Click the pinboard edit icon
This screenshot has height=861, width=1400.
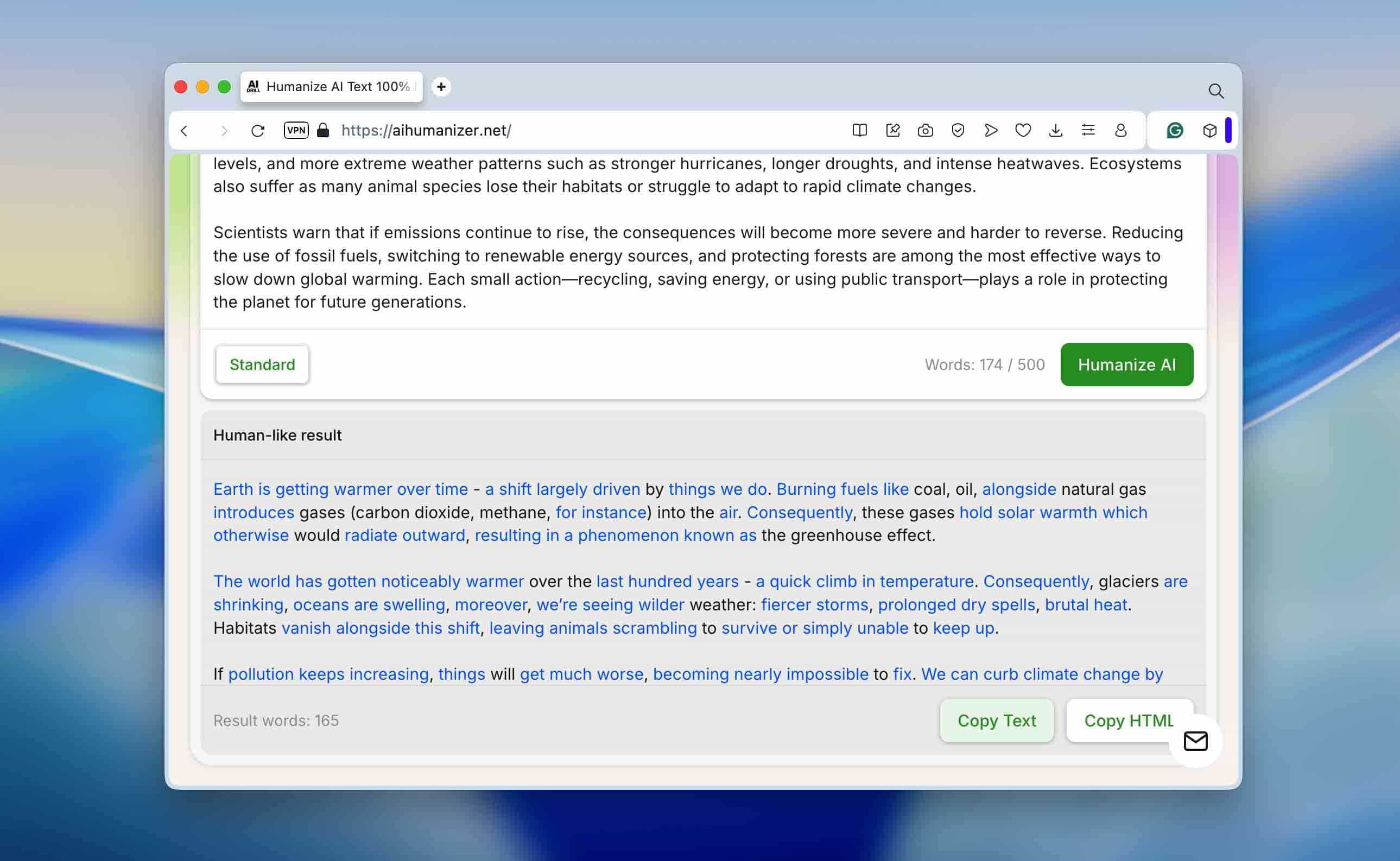(x=893, y=130)
